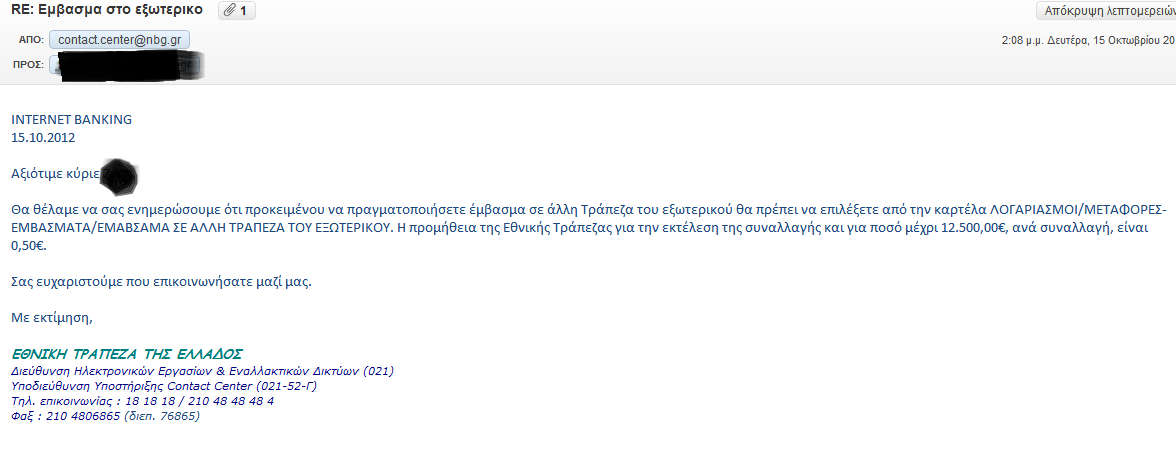Click the redacted recipient address chip

pyautogui.click(x=126, y=65)
